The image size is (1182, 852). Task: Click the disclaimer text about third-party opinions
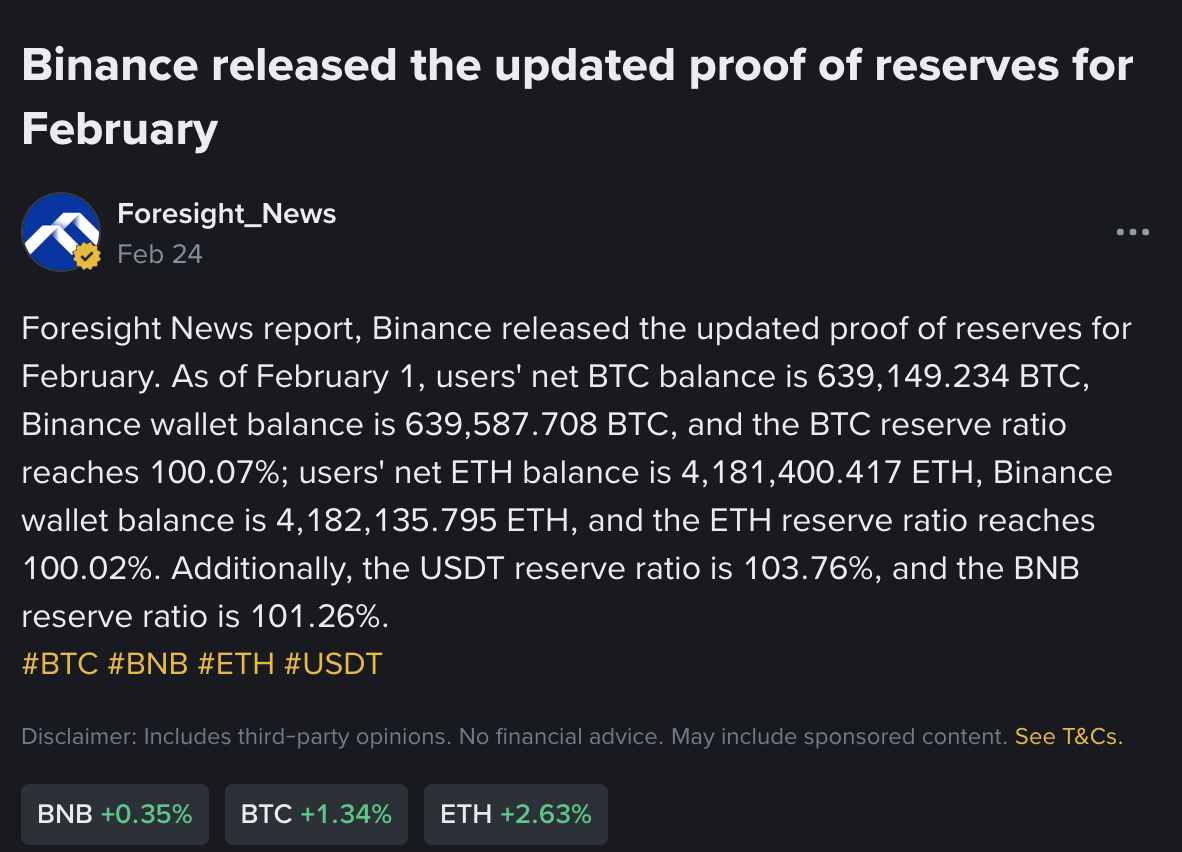[513, 737]
